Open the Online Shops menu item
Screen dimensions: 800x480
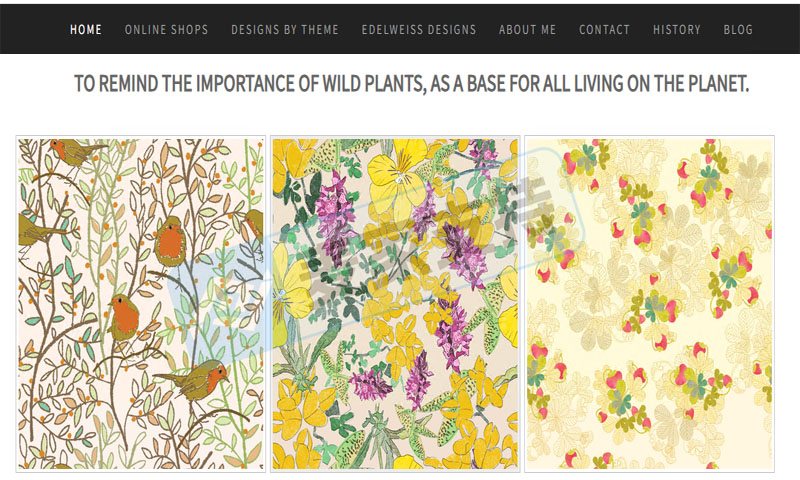pyautogui.click(x=167, y=30)
